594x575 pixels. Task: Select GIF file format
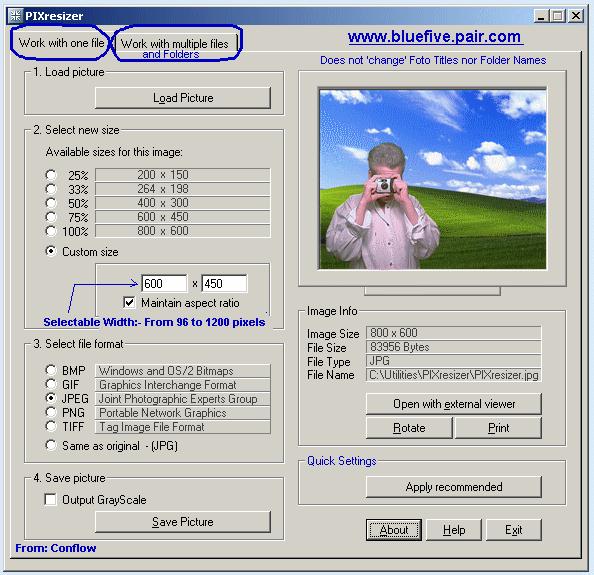[51, 384]
